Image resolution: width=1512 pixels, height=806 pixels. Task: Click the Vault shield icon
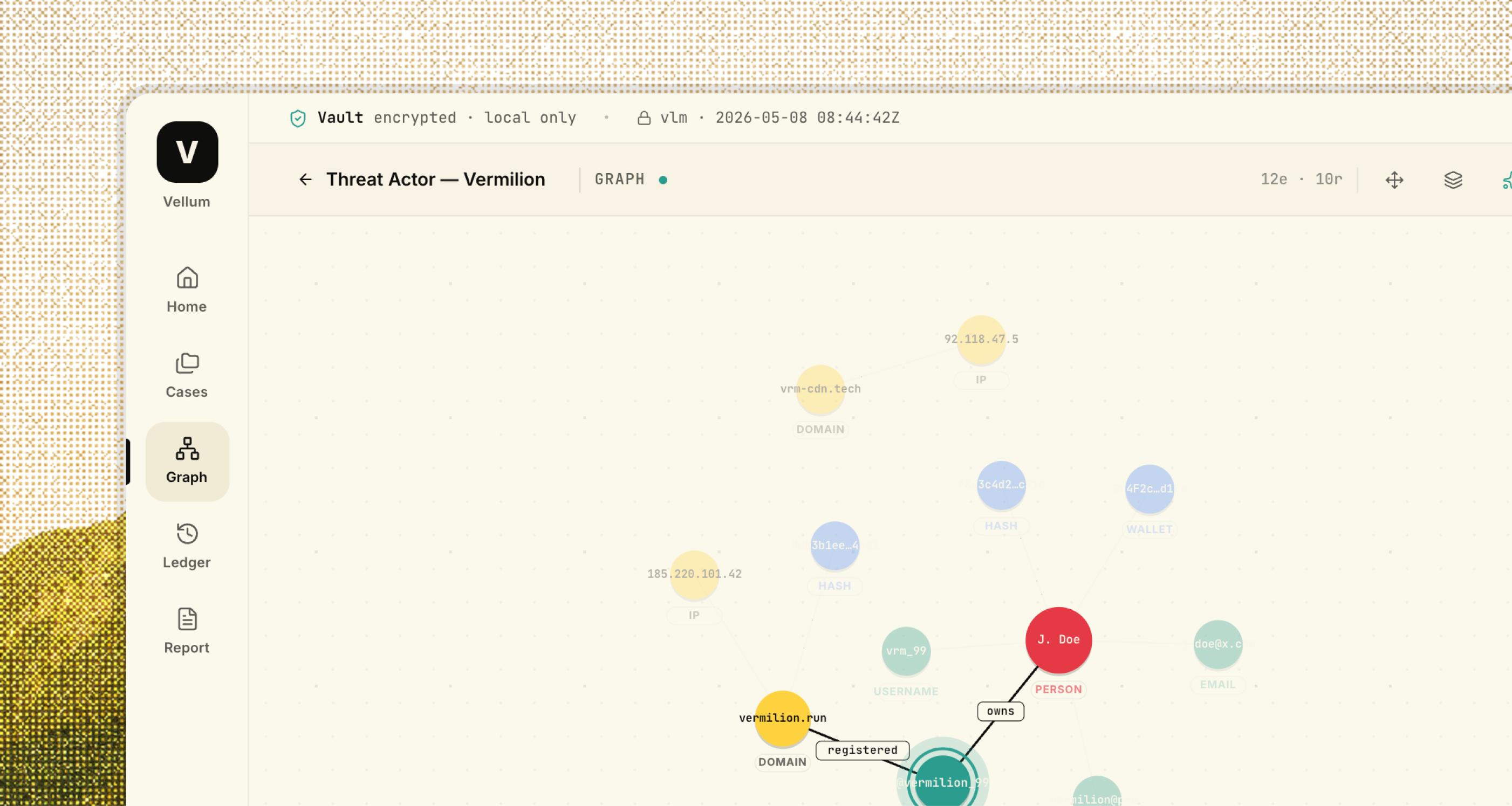(x=298, y=118)
